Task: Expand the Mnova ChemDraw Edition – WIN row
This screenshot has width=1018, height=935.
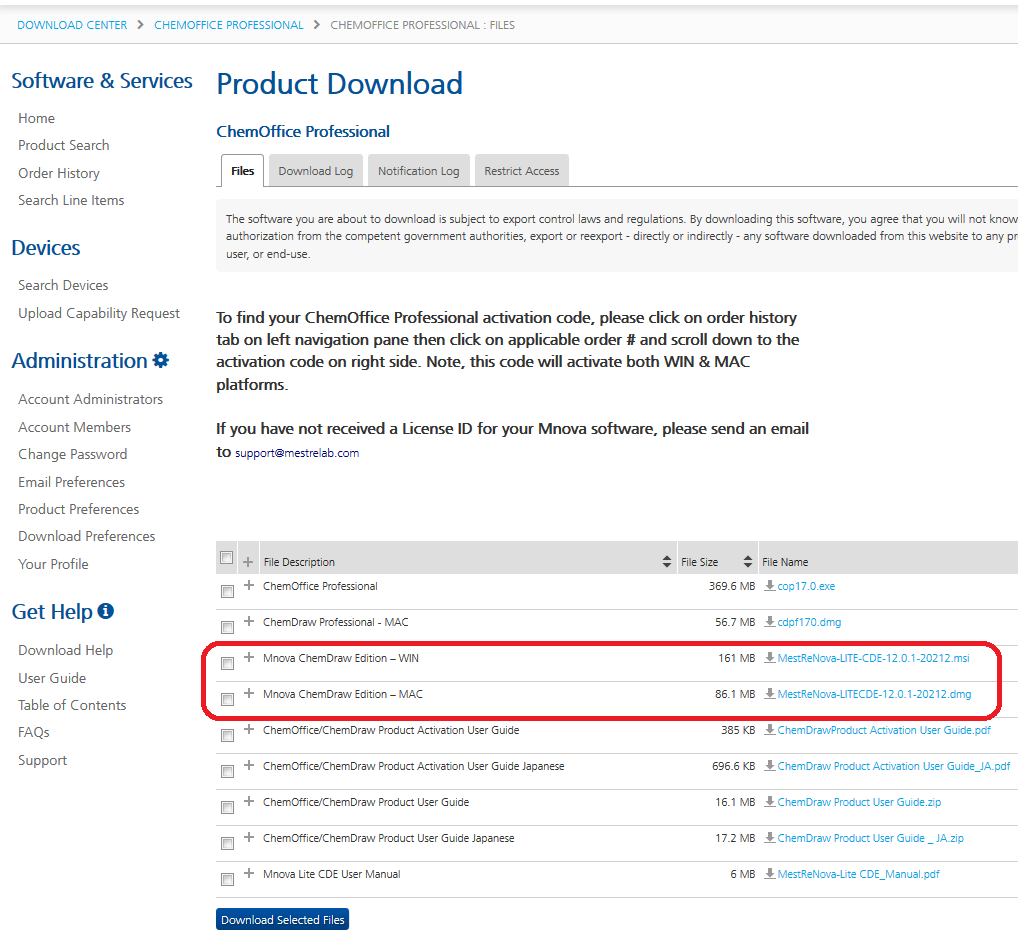Action: tap(249, 657)
